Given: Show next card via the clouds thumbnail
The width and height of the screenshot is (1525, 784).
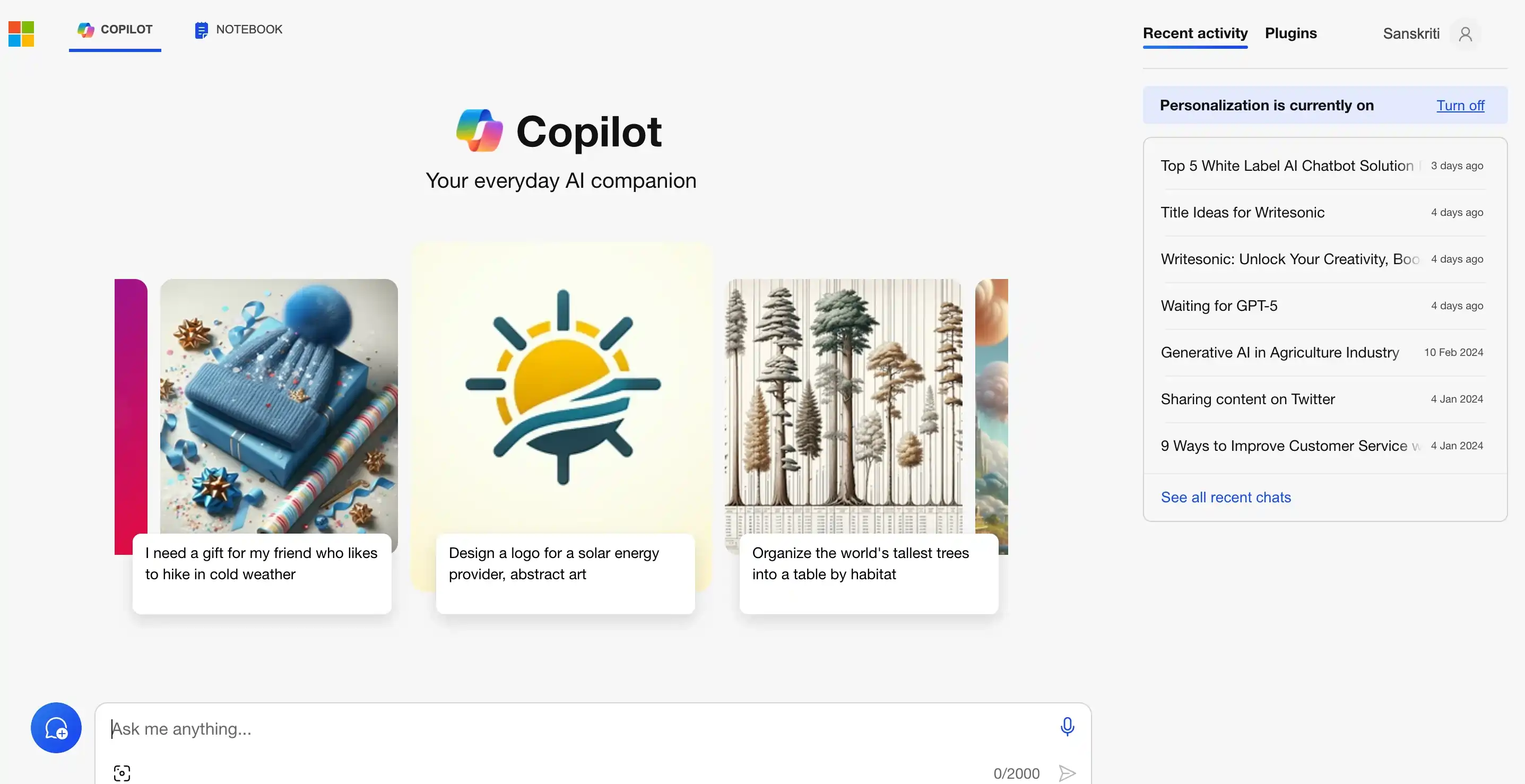Looking at the screenshot, I should point(992,406).
